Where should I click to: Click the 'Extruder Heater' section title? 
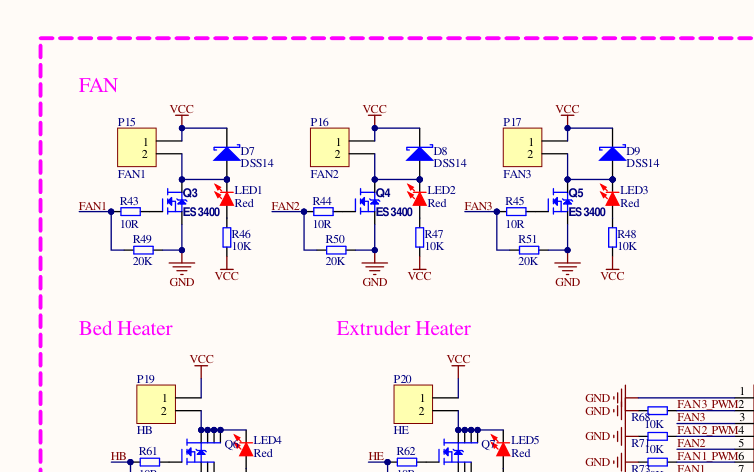click(403, 329)
